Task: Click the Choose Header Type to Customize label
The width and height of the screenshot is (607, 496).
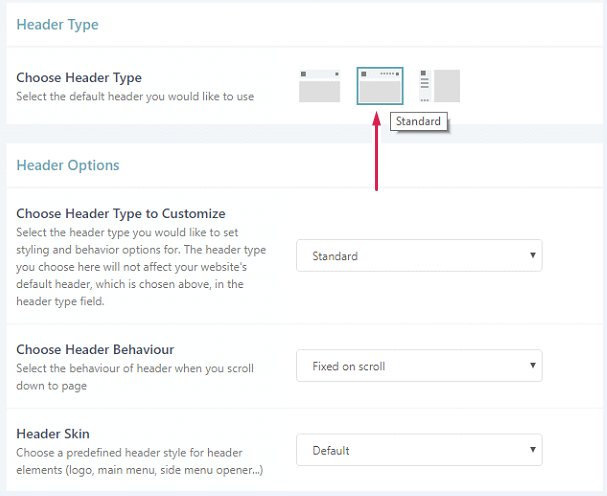Action: coord(121,213)
